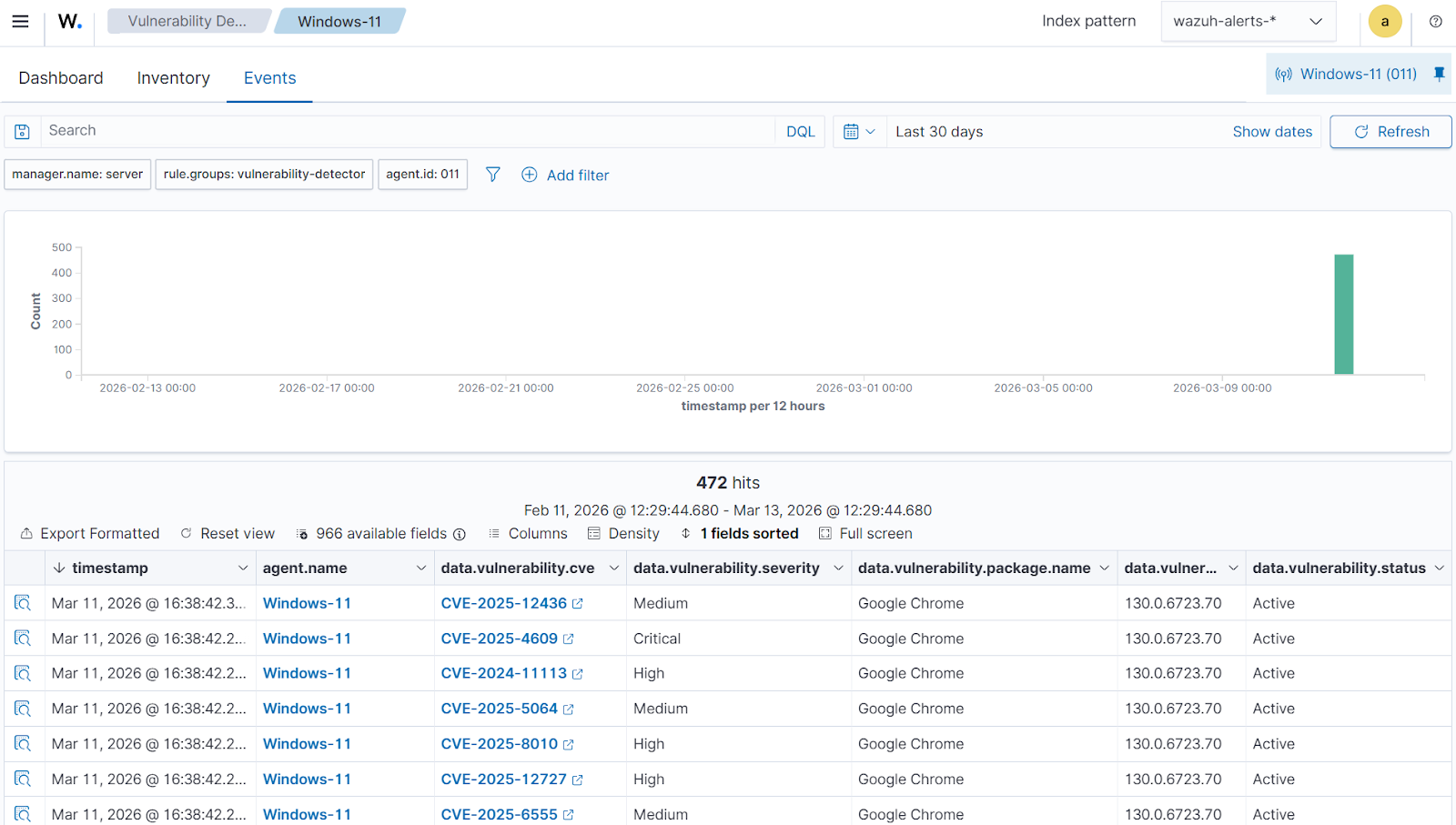Click Show dates to toggle date display
1456x825 pixels.
pyautogui.click(x=1272, y=131)
